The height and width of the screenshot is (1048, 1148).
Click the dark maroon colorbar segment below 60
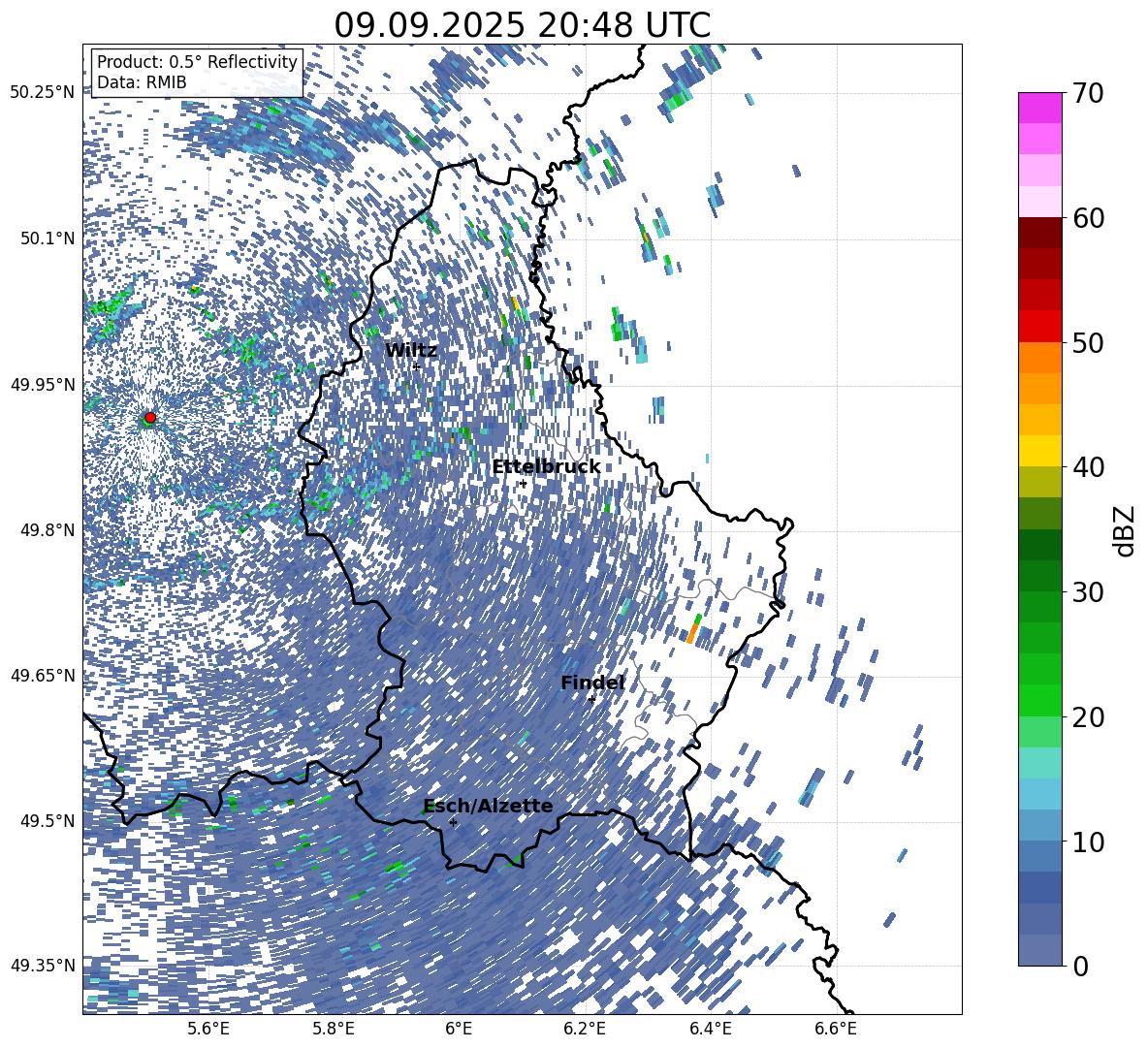tap(1039, 233)
